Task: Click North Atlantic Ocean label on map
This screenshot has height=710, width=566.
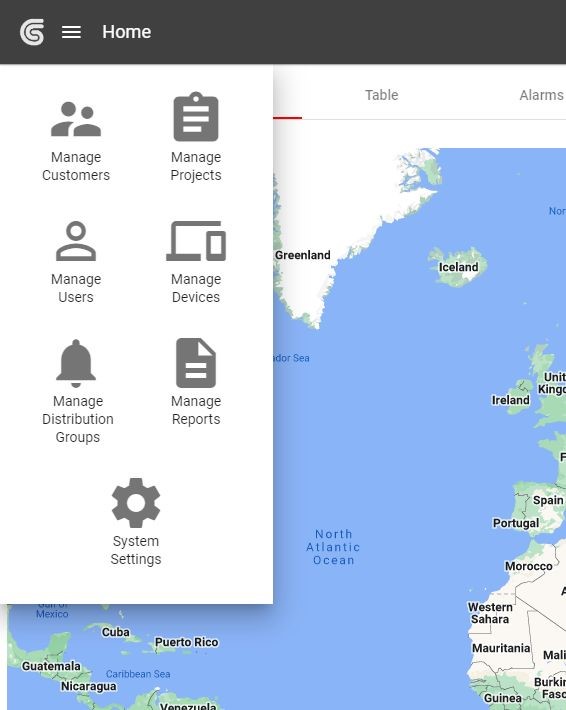Action: coord(333,547)
